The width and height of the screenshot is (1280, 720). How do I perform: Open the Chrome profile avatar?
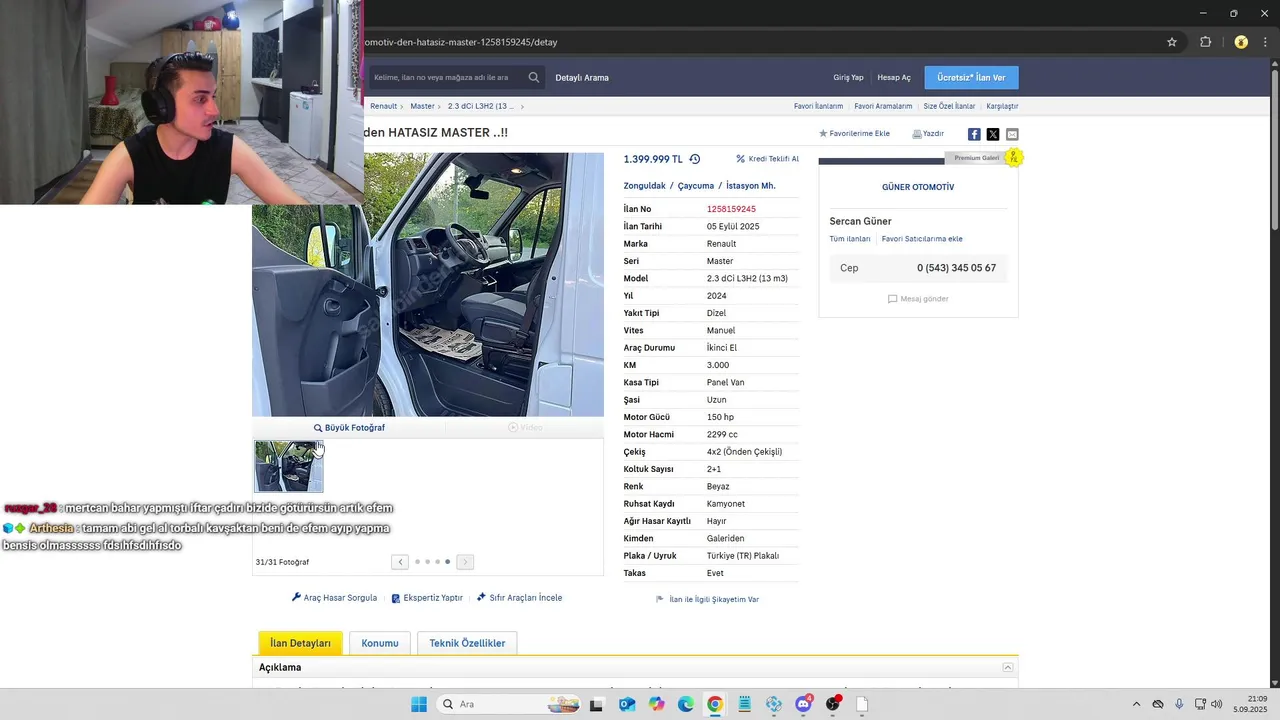[1241, 42]
